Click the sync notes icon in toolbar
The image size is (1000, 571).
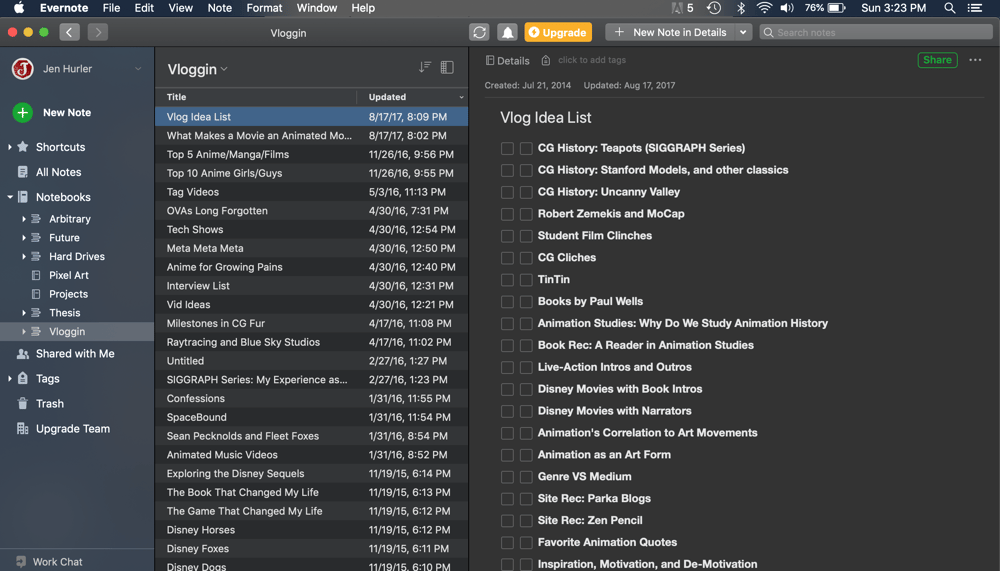(479, 33)
